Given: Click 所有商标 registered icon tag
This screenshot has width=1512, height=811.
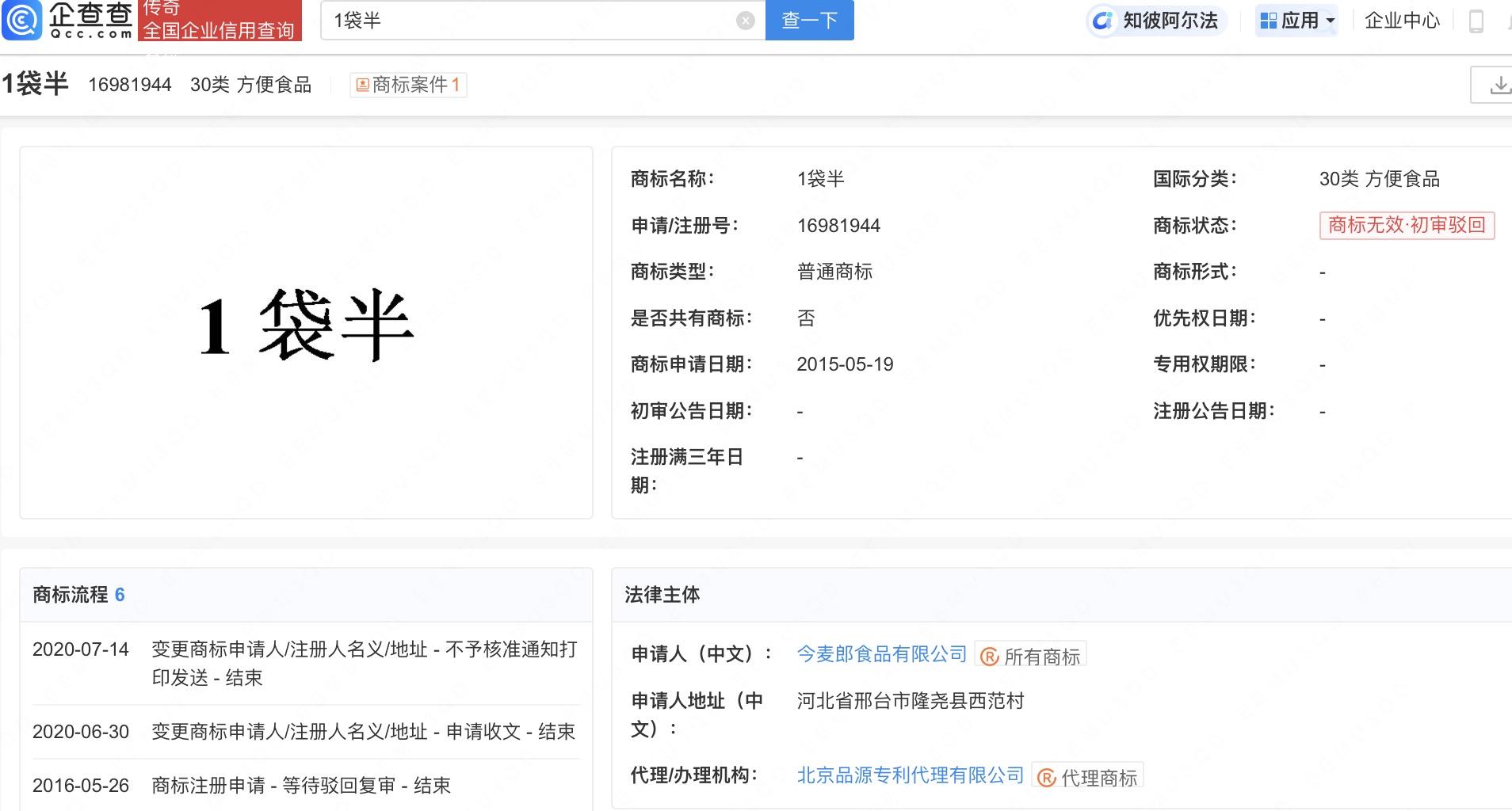Looking at the screenshot, I should pyautogui.click(x=1030, y=656).
